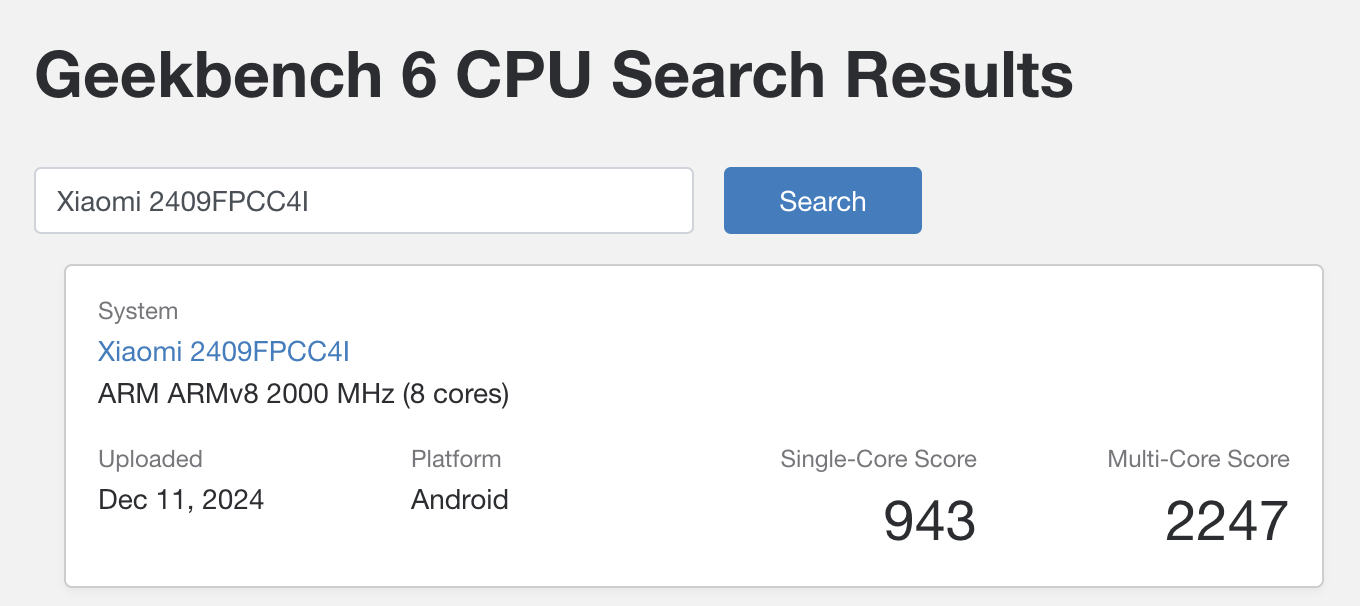Viewport: 1360px width, 606px height.
Task: Click the Single-Core Score label
Action: [878, 459]
